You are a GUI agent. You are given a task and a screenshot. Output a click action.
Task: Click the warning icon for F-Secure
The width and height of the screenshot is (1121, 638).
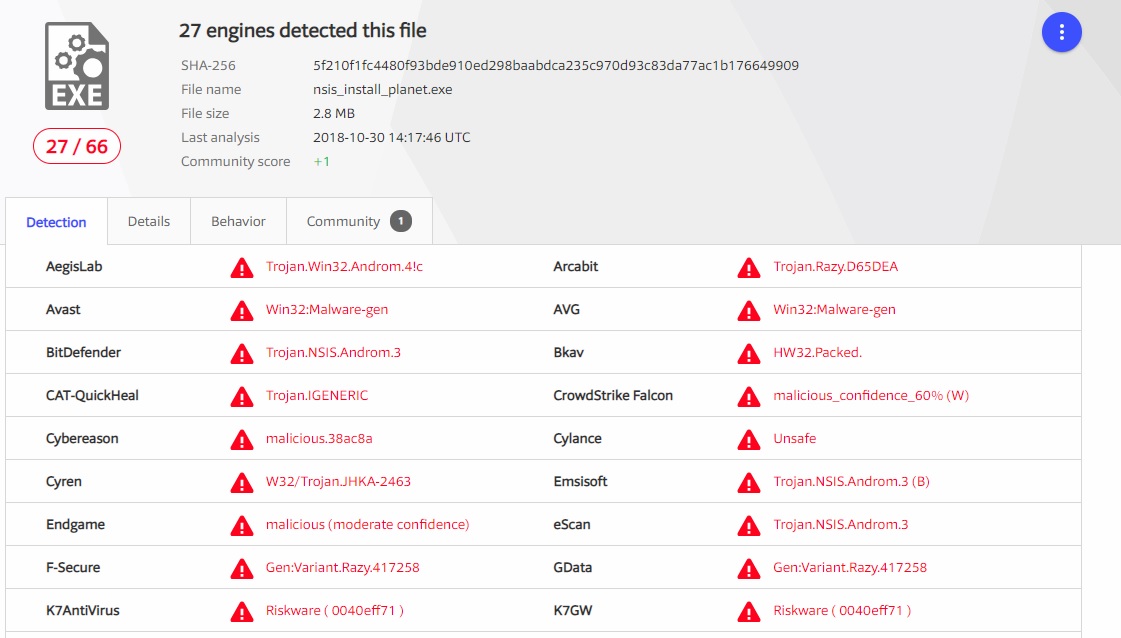tap(242, 569)
